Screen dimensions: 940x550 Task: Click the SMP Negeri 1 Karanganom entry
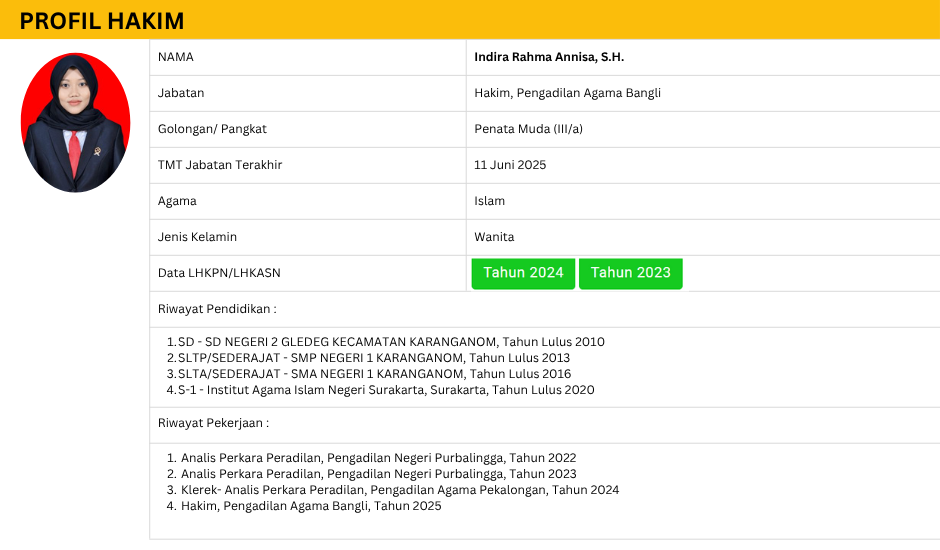pyautogui.click(x=369, y=358)
